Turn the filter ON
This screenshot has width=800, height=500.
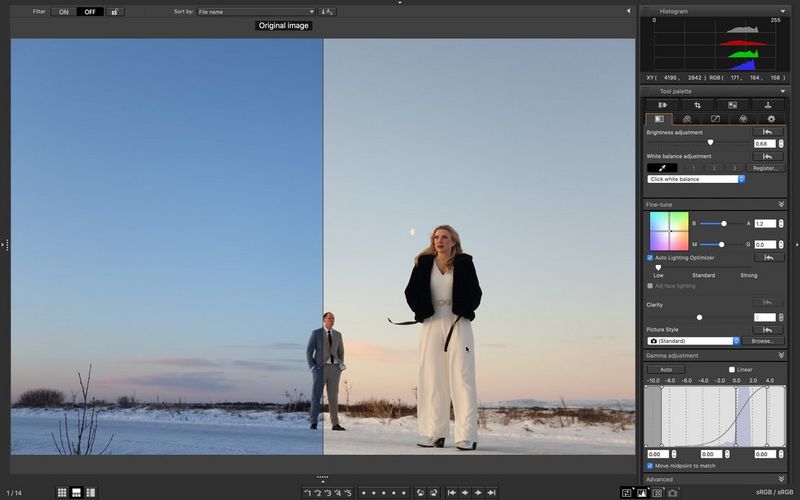(64, 12)
